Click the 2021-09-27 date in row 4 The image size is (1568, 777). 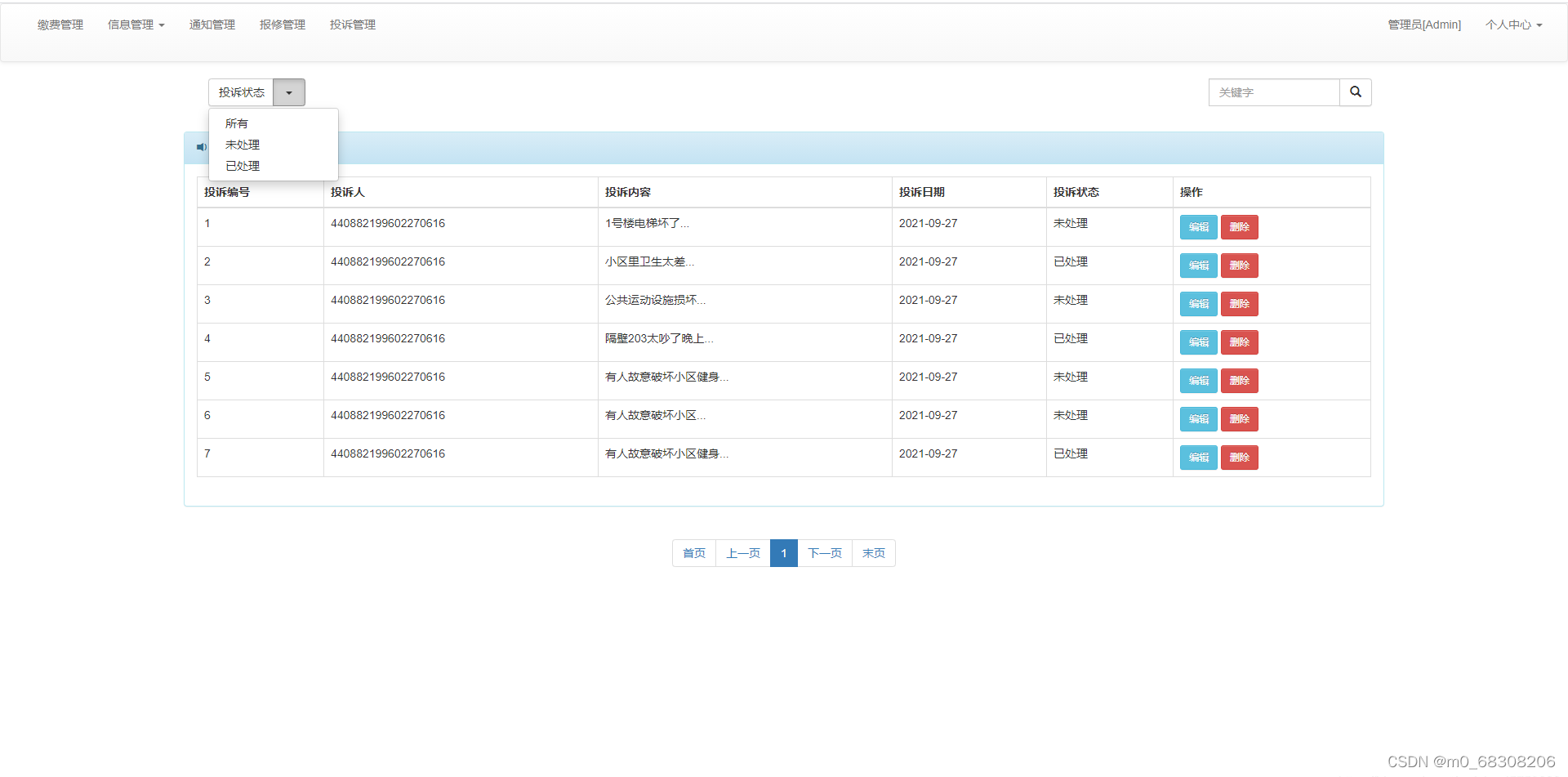pos(929,338)
